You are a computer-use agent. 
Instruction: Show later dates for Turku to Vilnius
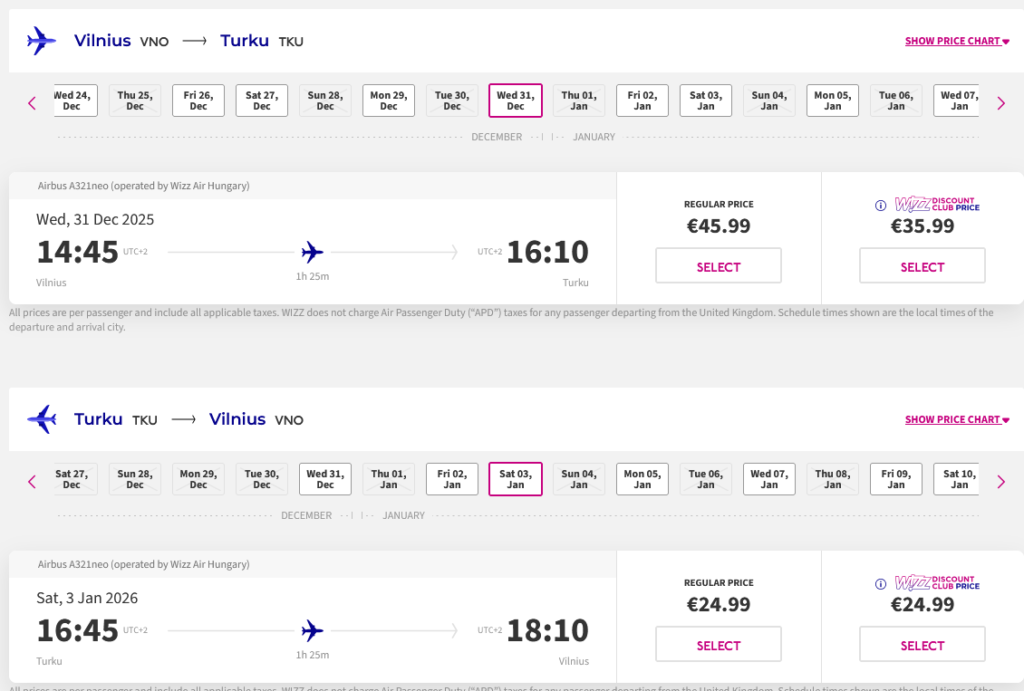(1001, 481)
